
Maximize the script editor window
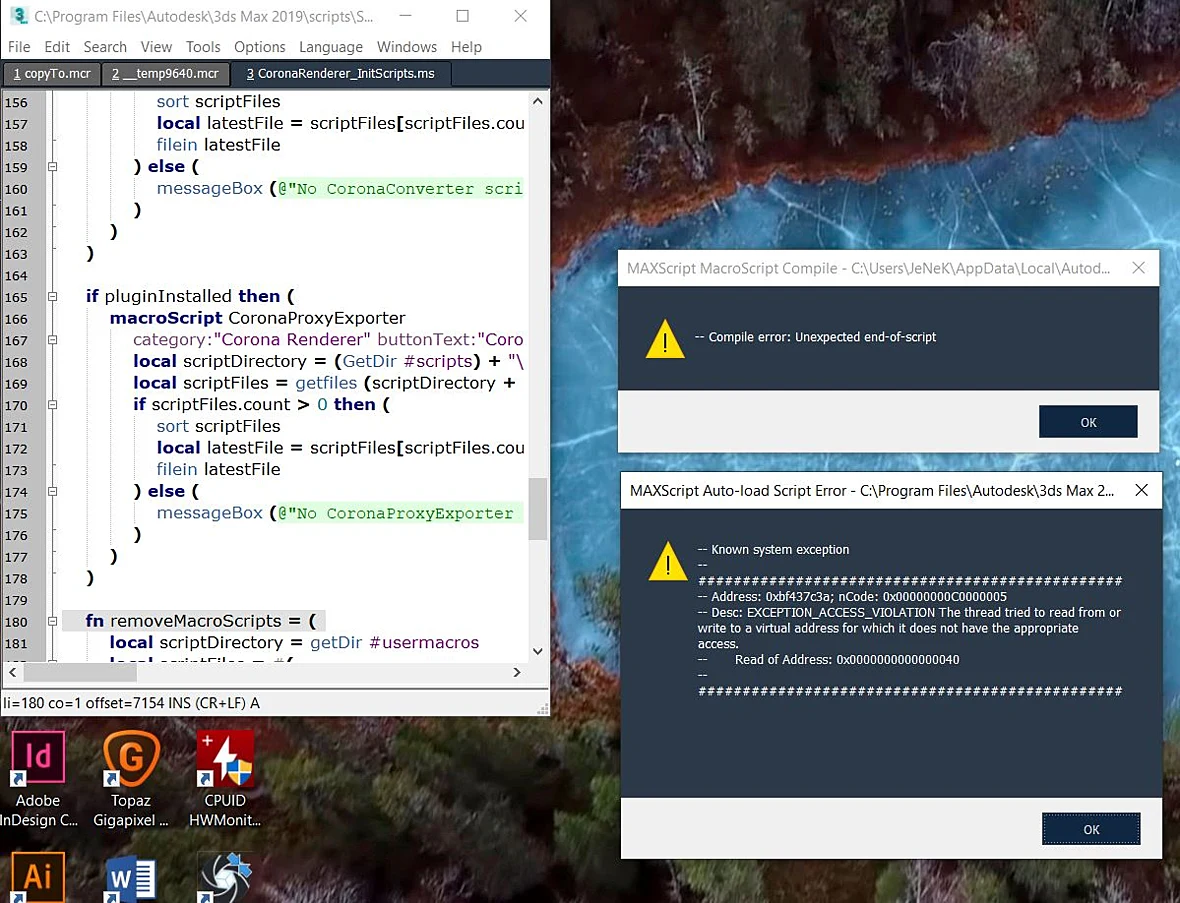tap(462, 15)
